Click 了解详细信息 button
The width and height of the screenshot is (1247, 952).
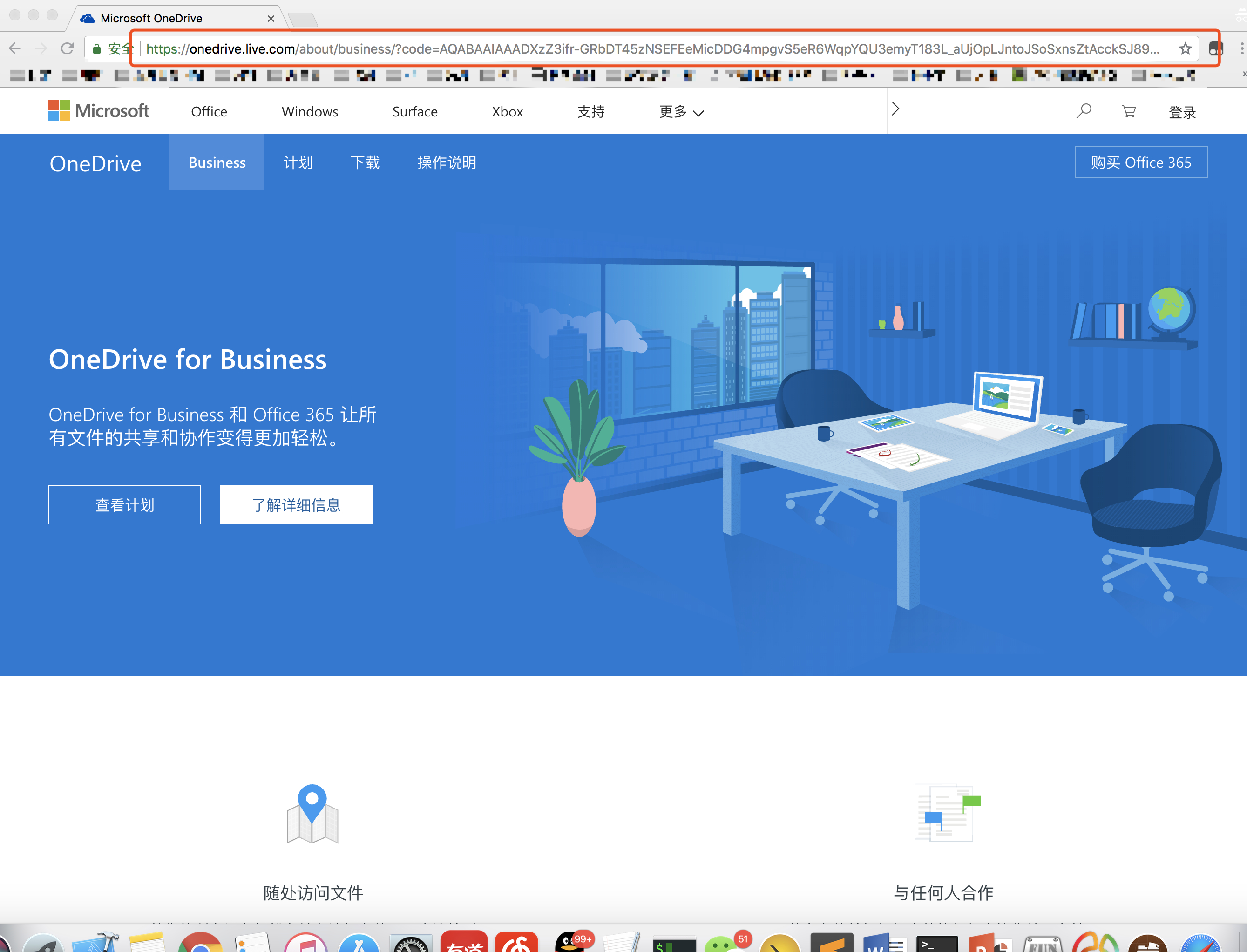296,505
